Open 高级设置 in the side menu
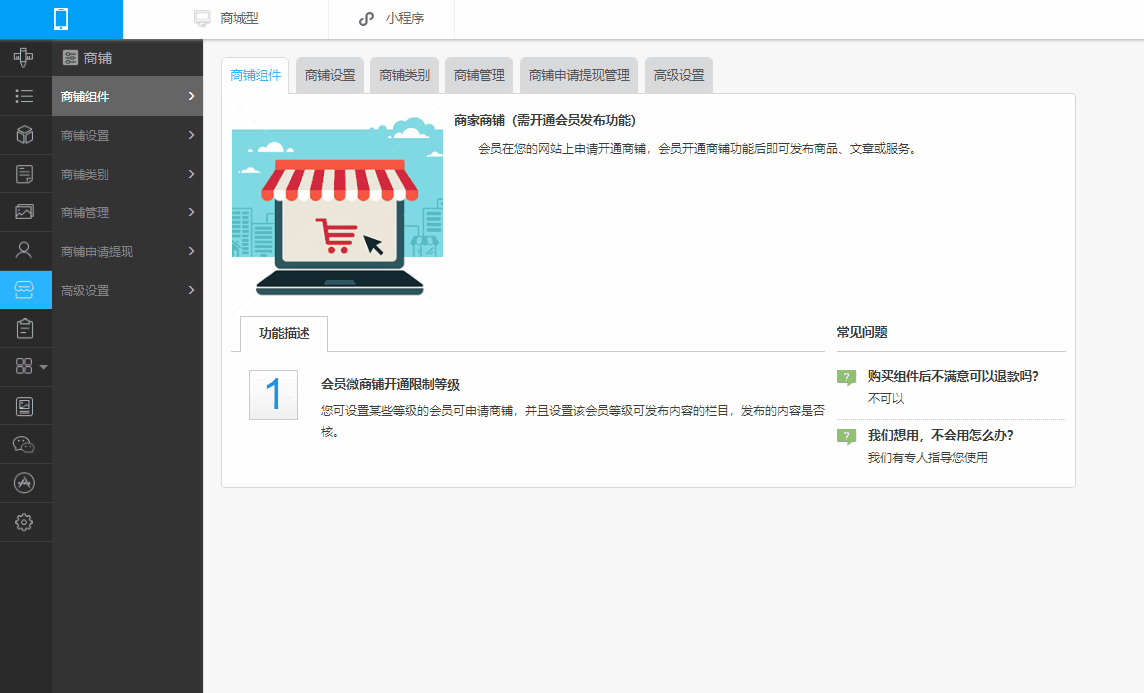 coord(128,290)
